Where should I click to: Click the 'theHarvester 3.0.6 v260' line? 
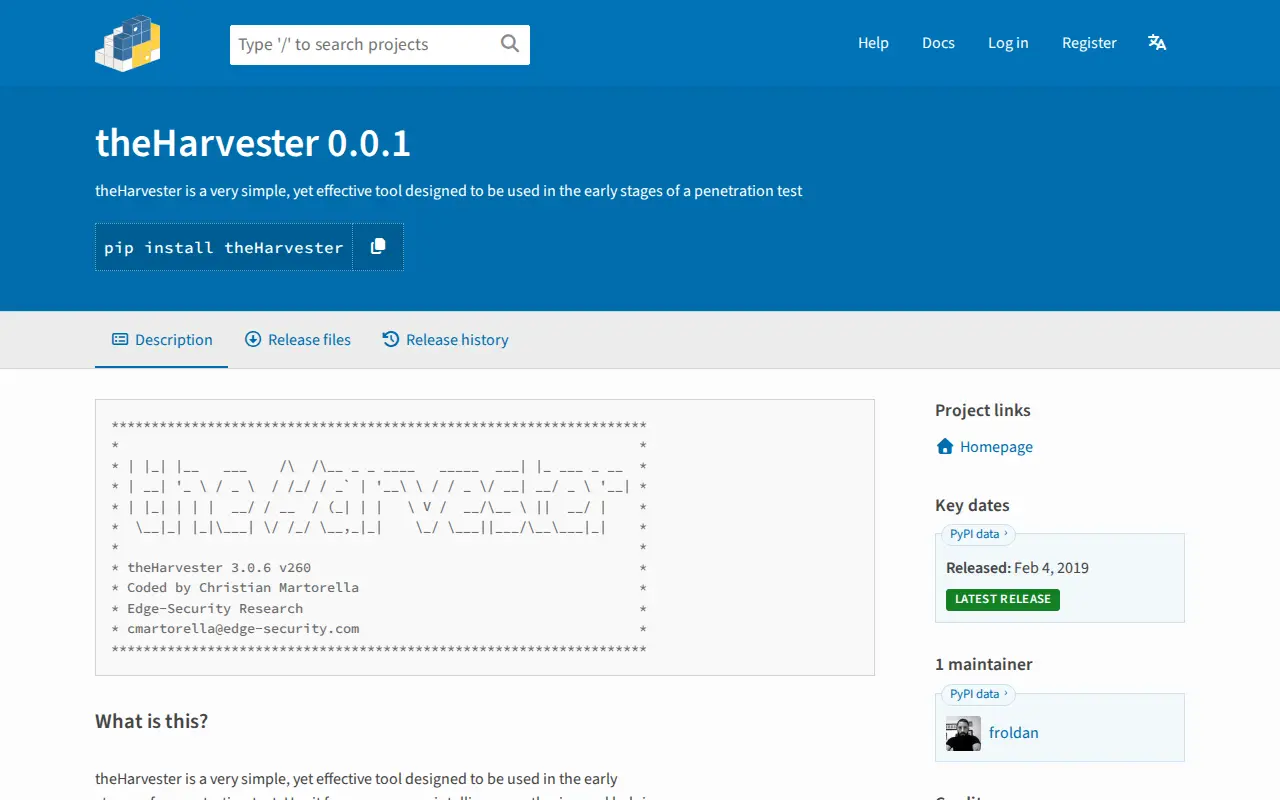point(219,568)
